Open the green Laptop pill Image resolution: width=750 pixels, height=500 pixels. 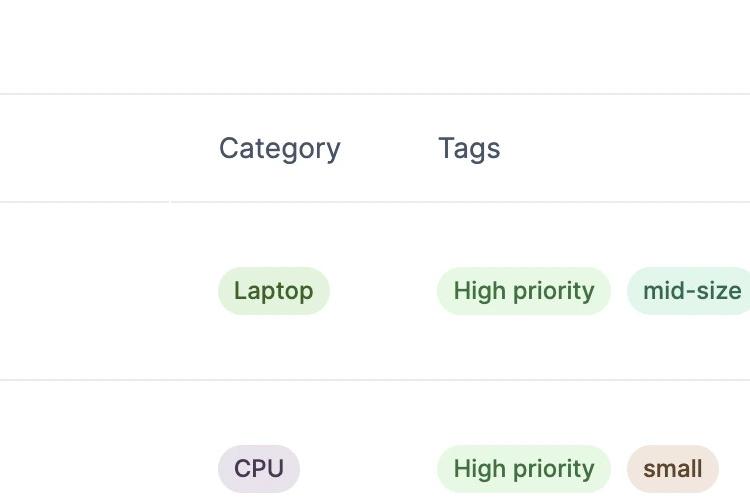pyautogui.click(x=274, y=291)
